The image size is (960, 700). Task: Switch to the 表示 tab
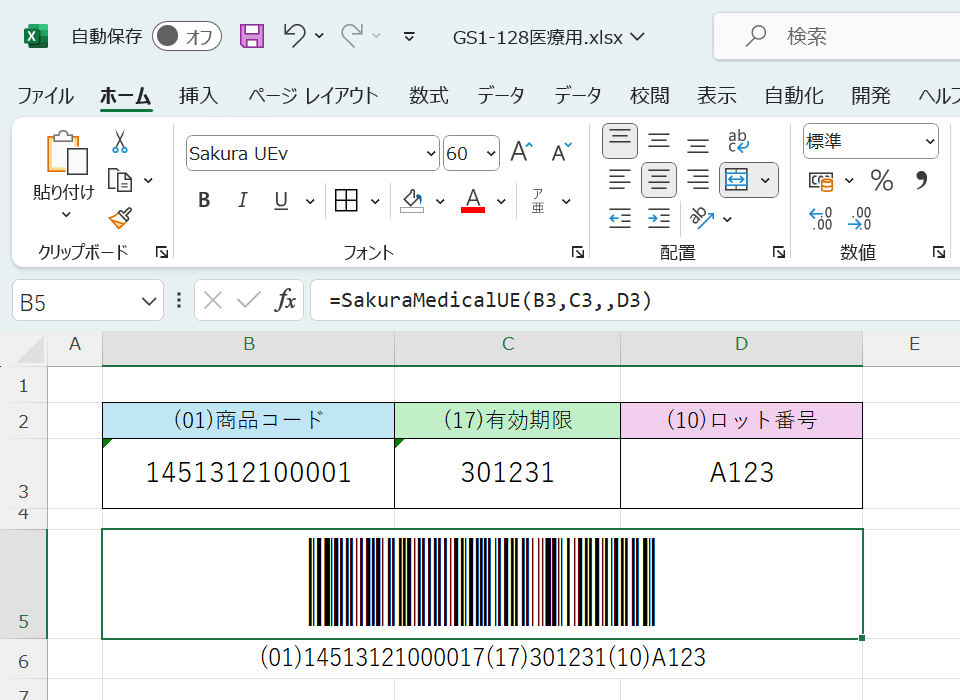click(x=716, y=96)
